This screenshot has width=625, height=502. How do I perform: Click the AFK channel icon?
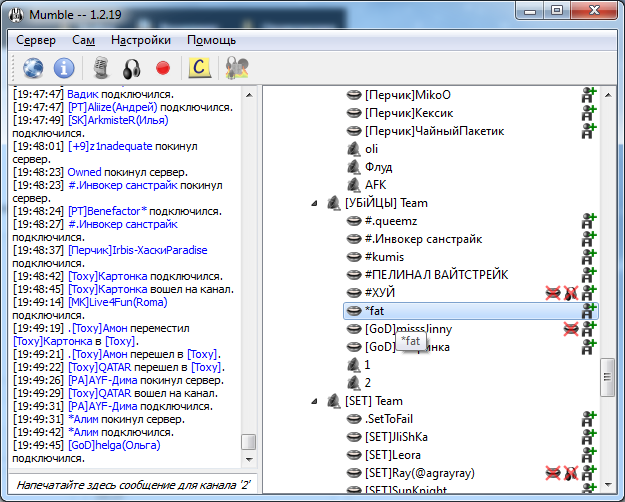353,185
